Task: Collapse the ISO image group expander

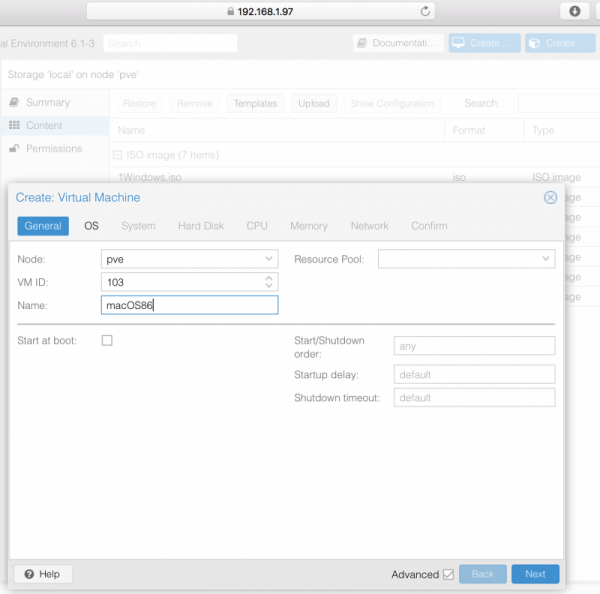Action: 117,155
